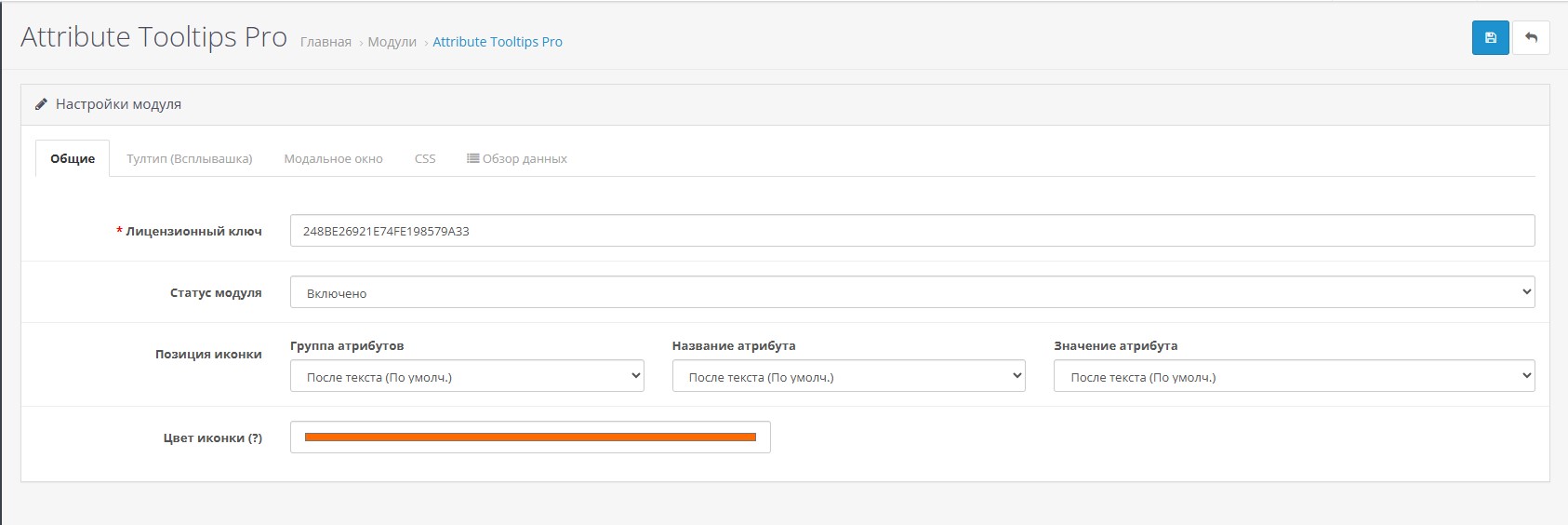Viewport: 1568px width, 525px height.
Task: Open the Статус модуля dropdown
Action: pyautogui.click(x=911, y=292)
